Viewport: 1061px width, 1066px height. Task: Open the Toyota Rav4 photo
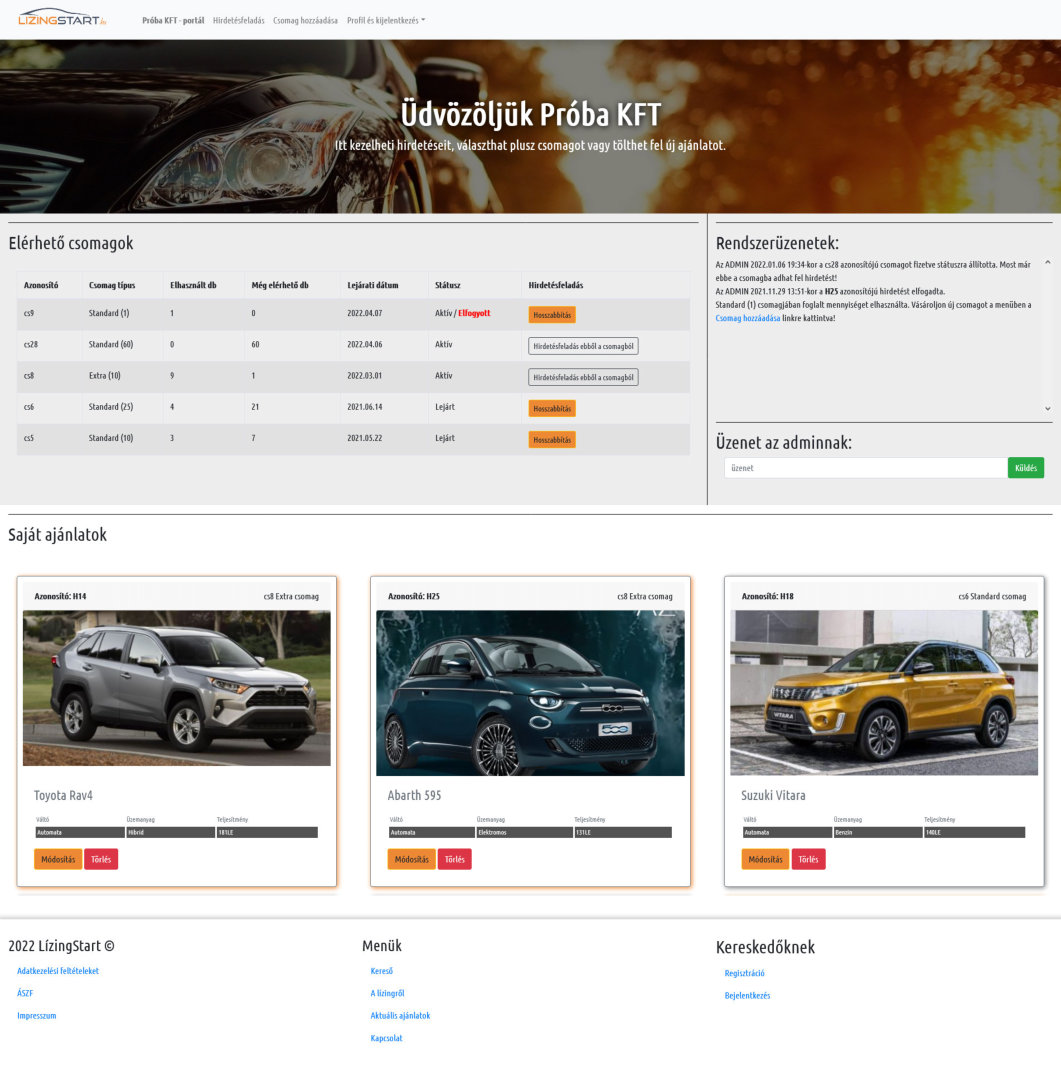pos(177,688)
